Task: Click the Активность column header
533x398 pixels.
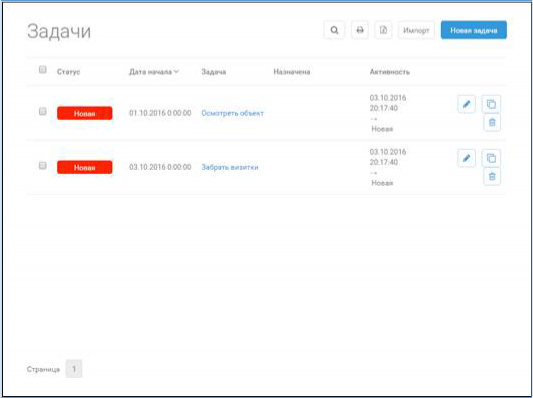Action: (390, 72)
